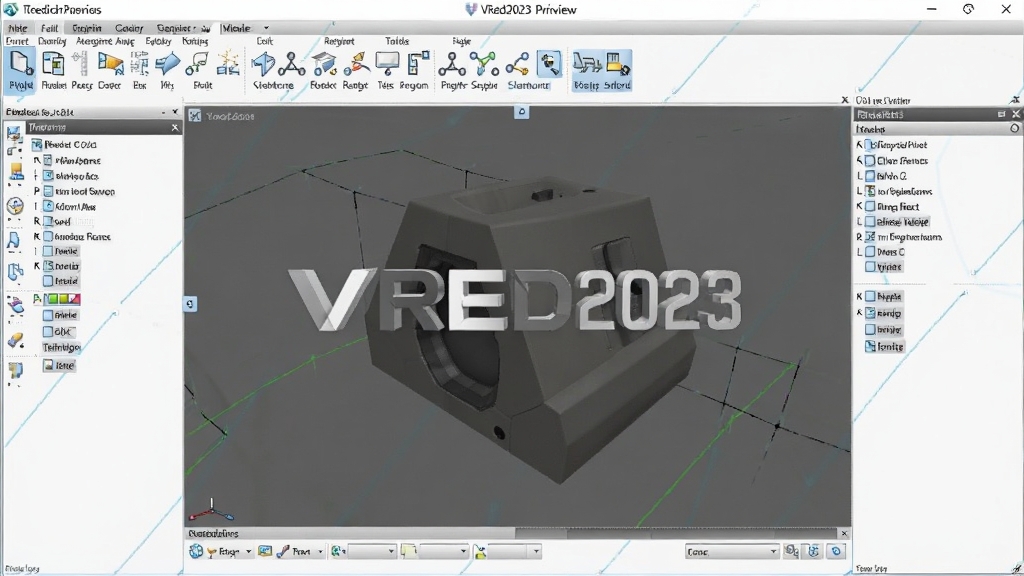Toggle checkbox on 'Dives C' row in right panel
1024x576 pixels.
pos(870,251)
